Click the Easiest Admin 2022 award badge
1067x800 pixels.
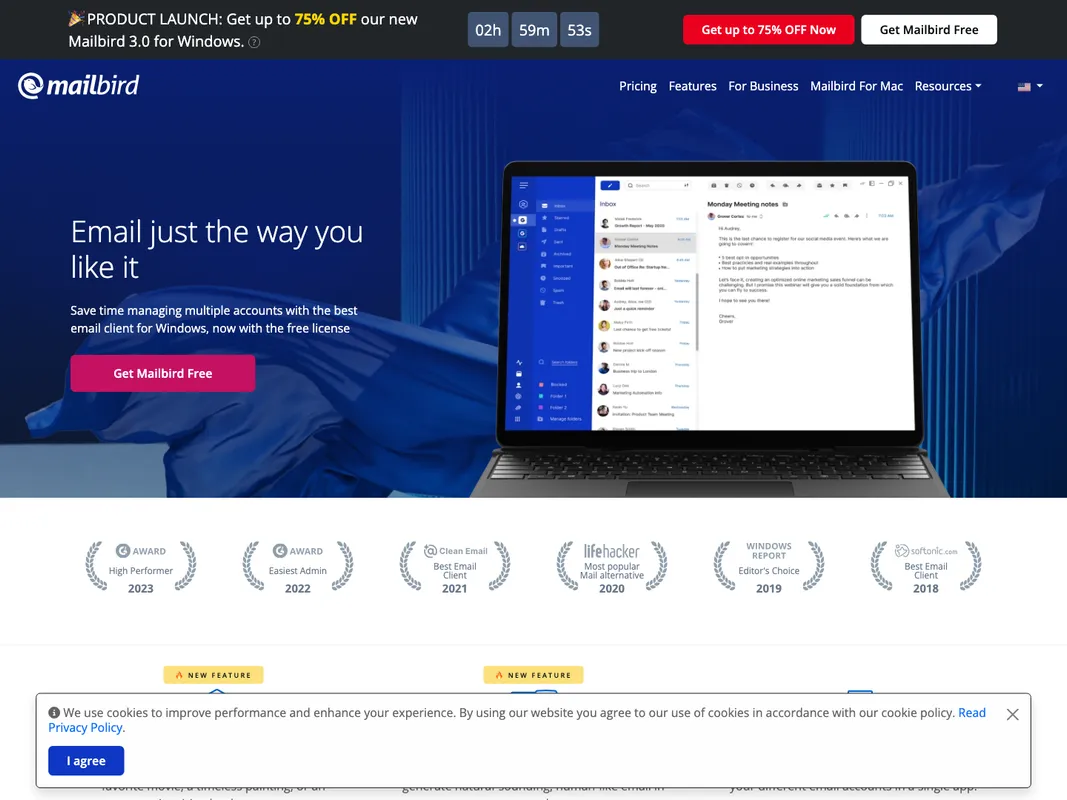tap(298, 567)
